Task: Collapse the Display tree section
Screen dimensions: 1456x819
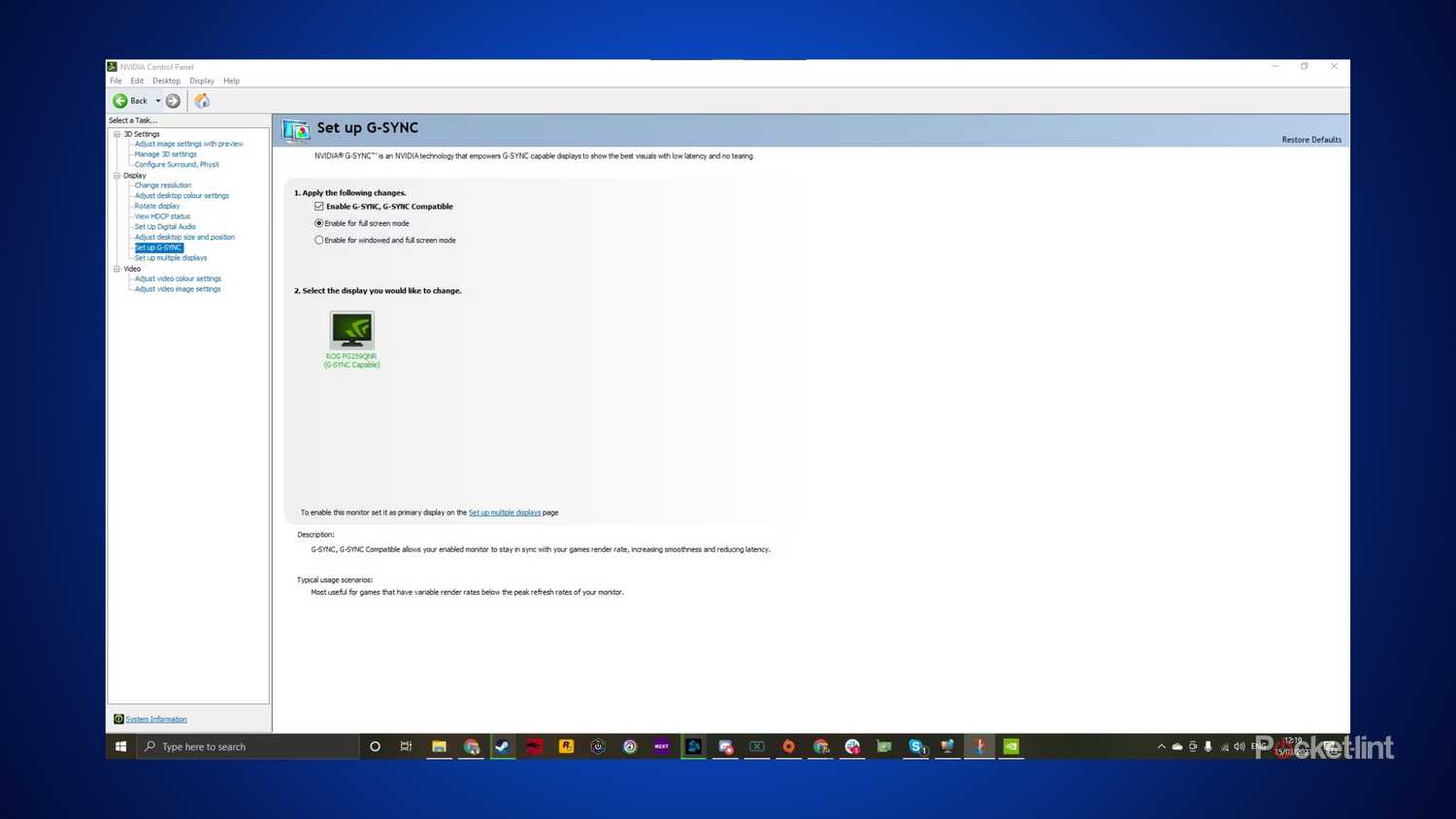Action: pyautogui.click(x=116, y=175)
